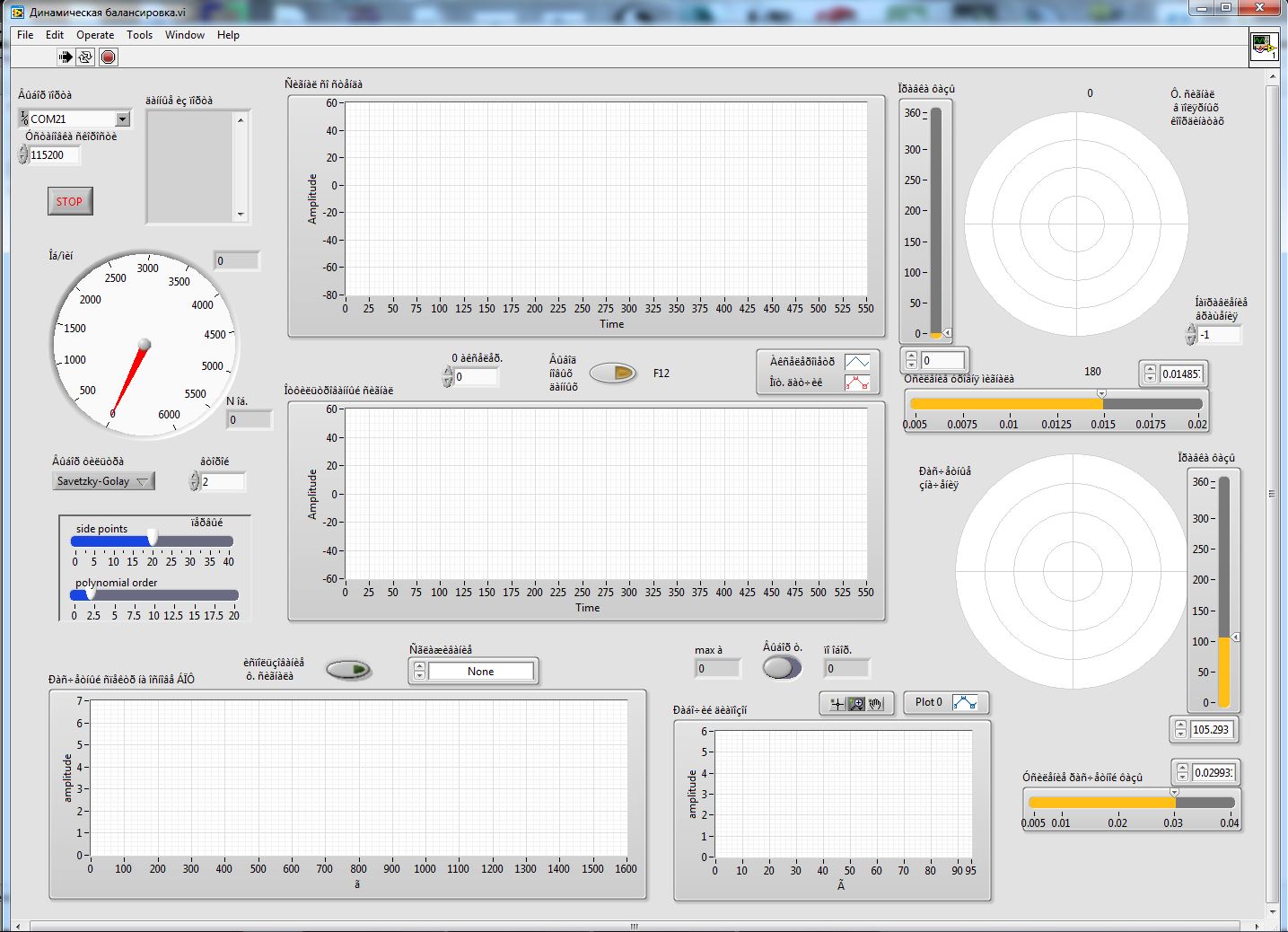The height and width of the screenshot is (932, 1288).
Task: Click the Plot 0 legend line icon
Action: coord(965,702)
